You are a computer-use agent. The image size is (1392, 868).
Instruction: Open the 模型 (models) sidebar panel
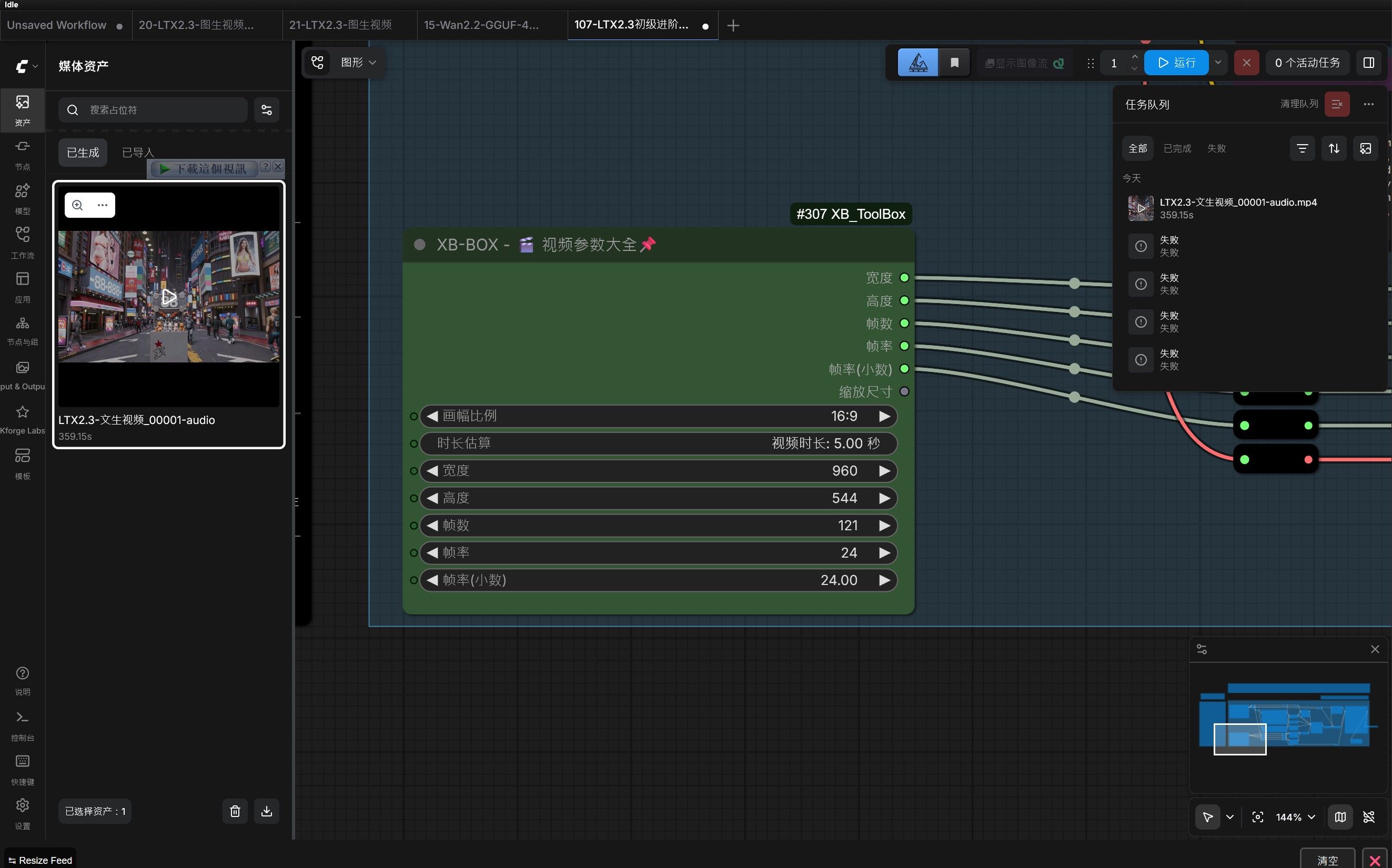(x=23, y=198)
